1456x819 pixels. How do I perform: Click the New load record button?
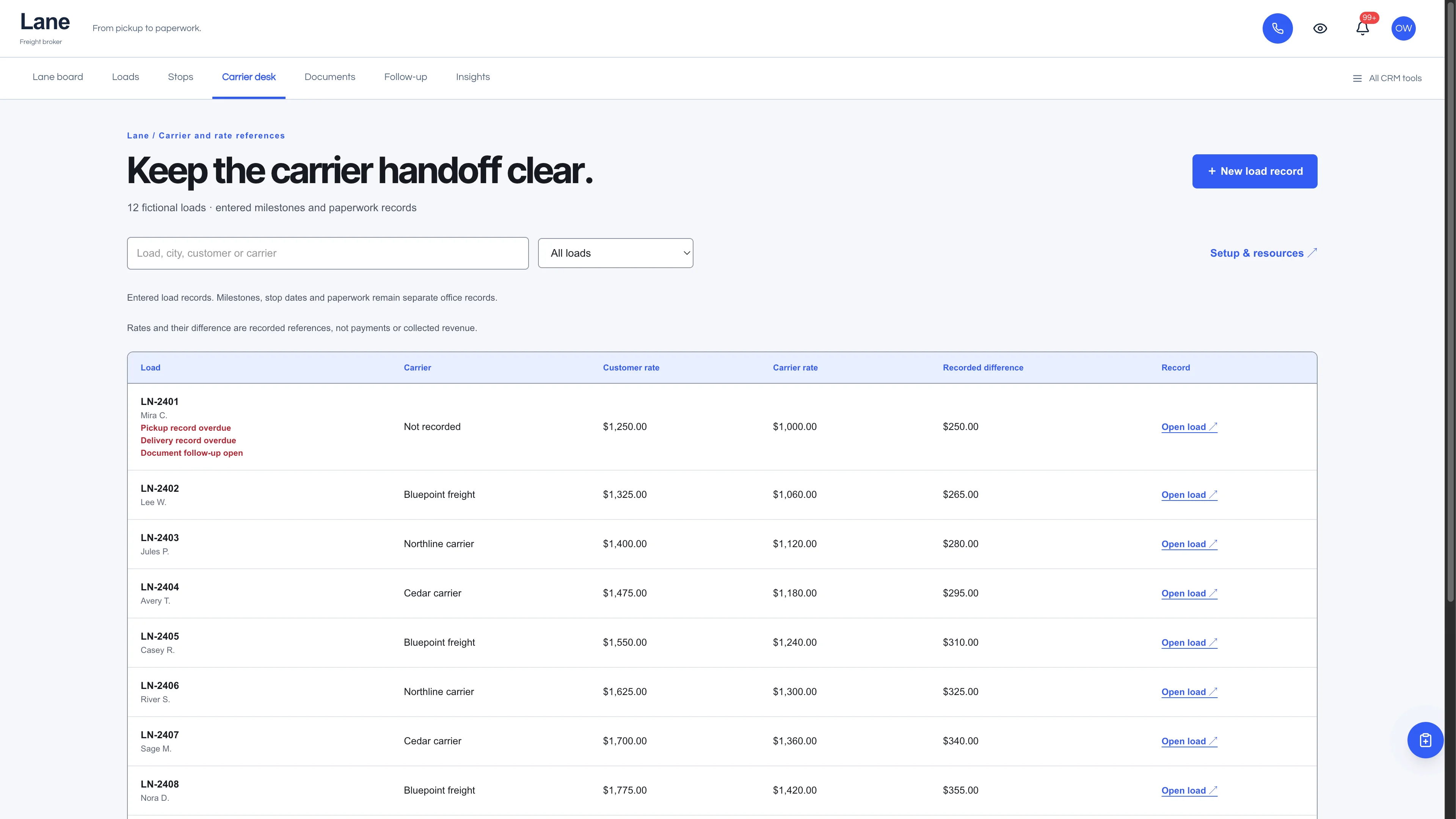(1255, 171)
